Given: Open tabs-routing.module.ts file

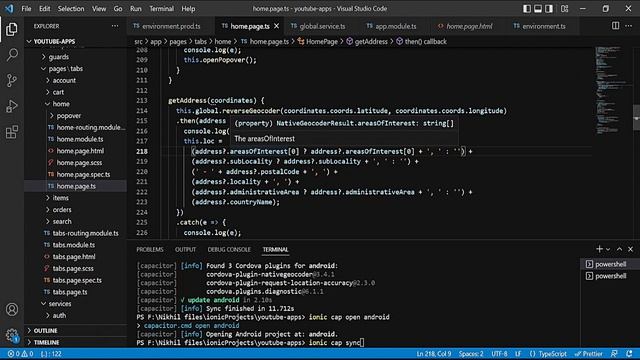Looking at the screenshot, I should click(76, 233).
